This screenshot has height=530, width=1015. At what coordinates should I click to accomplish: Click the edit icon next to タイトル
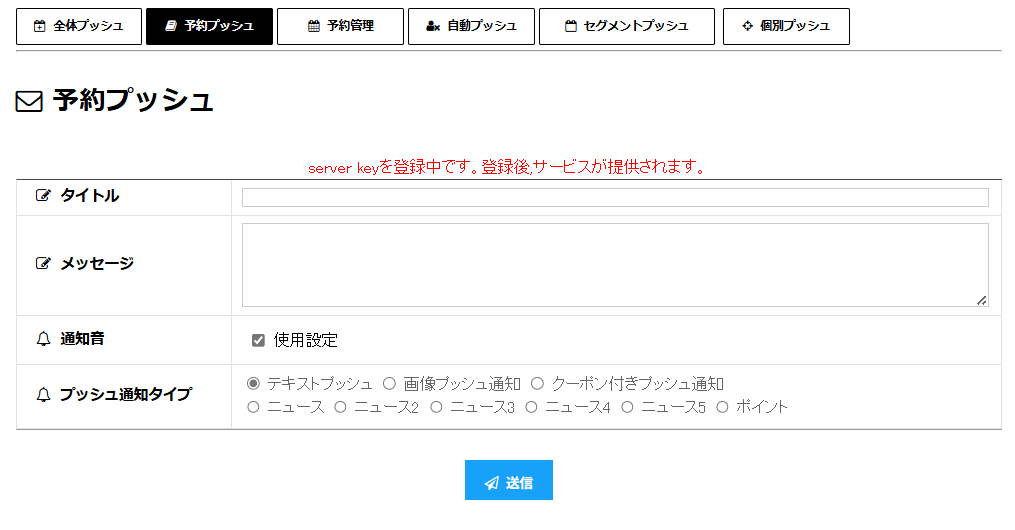tap(43, 196)
